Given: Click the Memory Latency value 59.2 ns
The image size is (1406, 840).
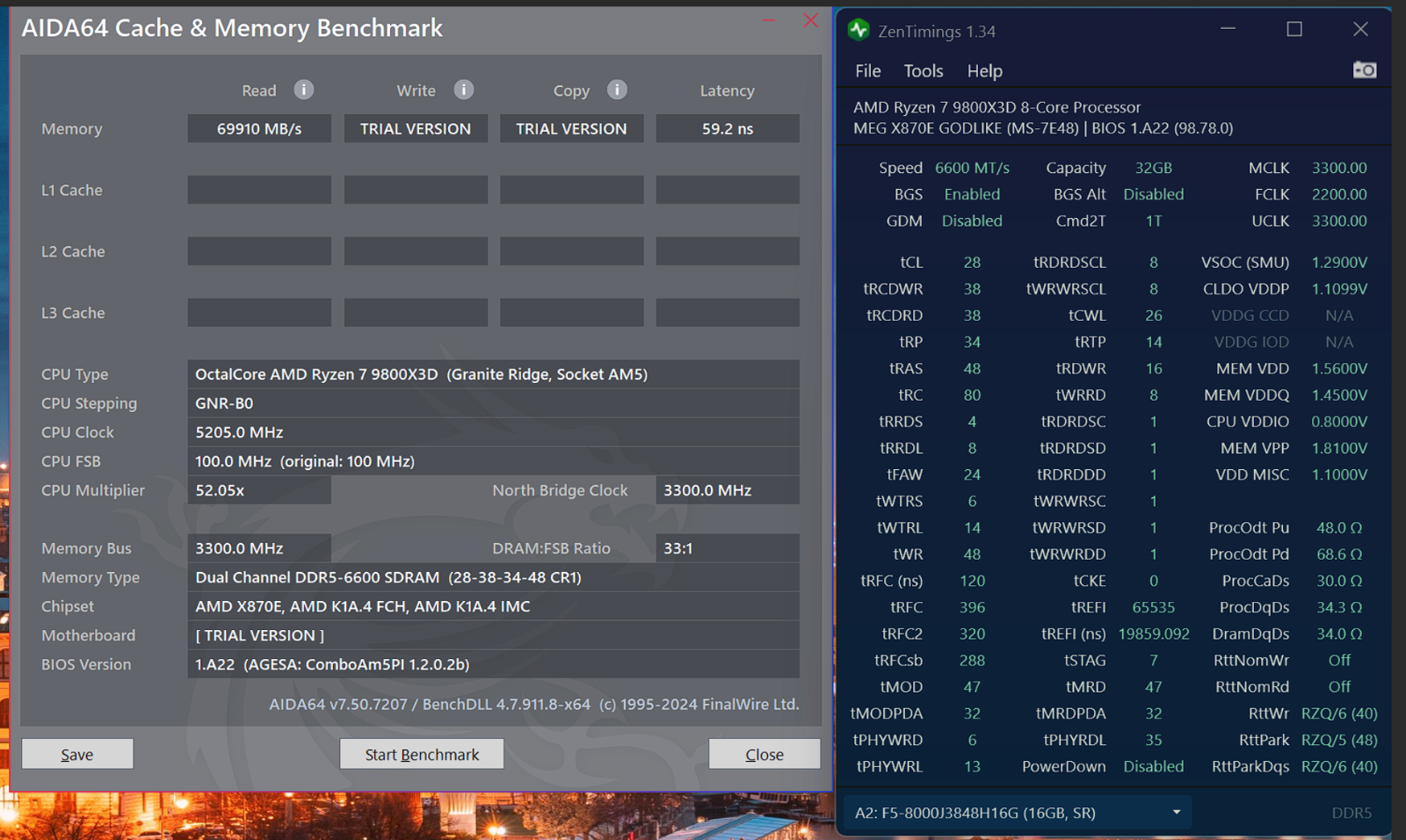Looking at the screenshot, I should (x=728, y=128).
